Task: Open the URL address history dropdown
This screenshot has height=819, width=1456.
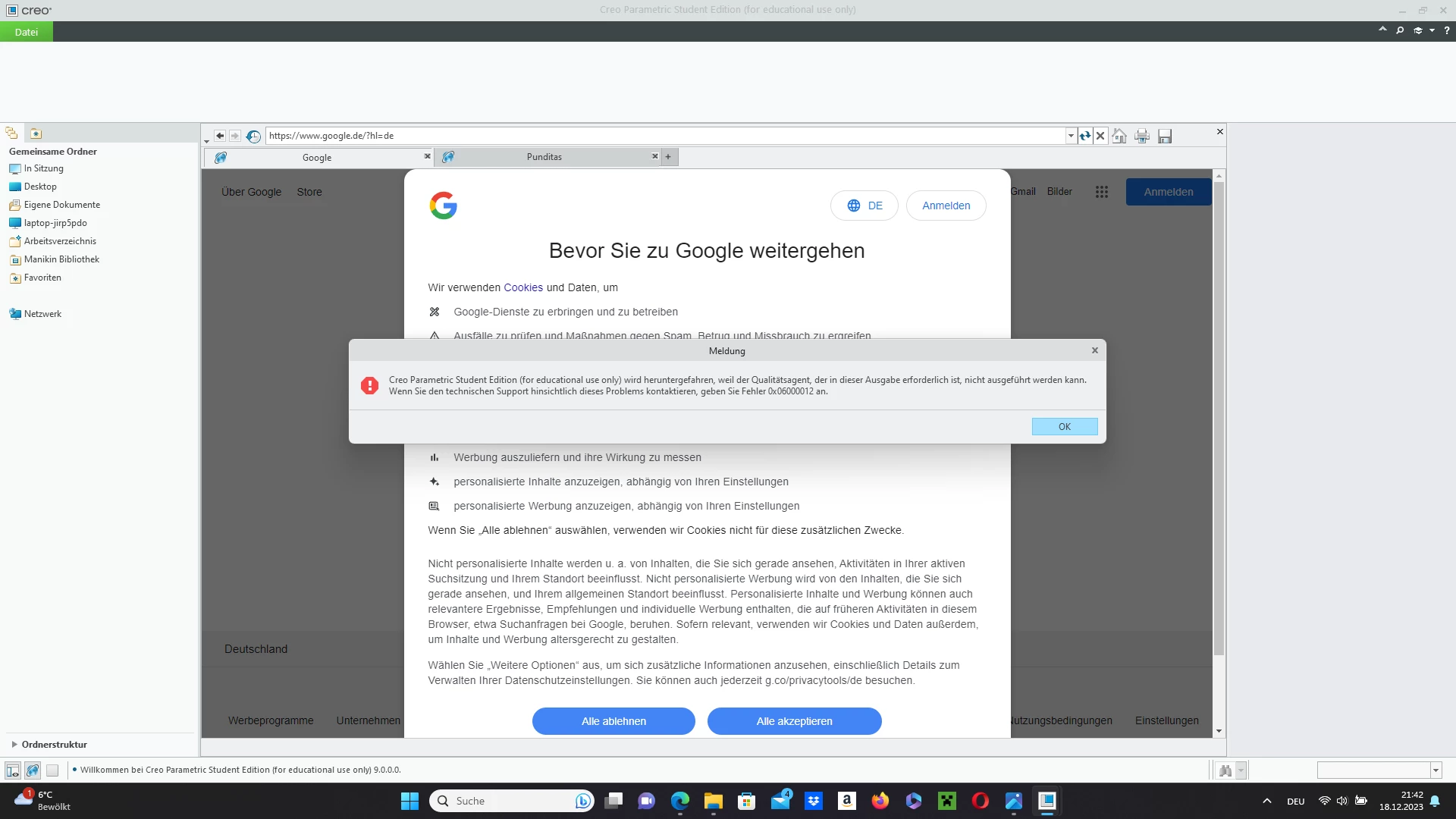Action: 1071,136
